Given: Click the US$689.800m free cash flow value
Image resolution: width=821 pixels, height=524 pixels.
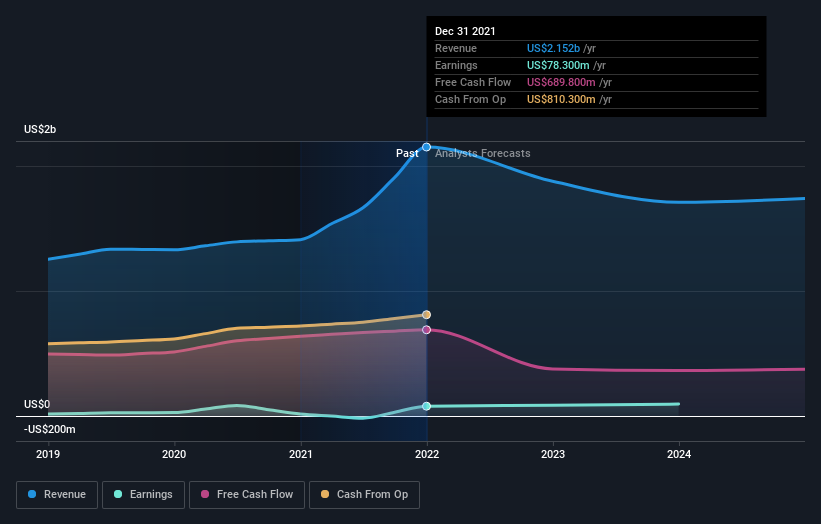Looking at the screenshot, I should [561, 82].
